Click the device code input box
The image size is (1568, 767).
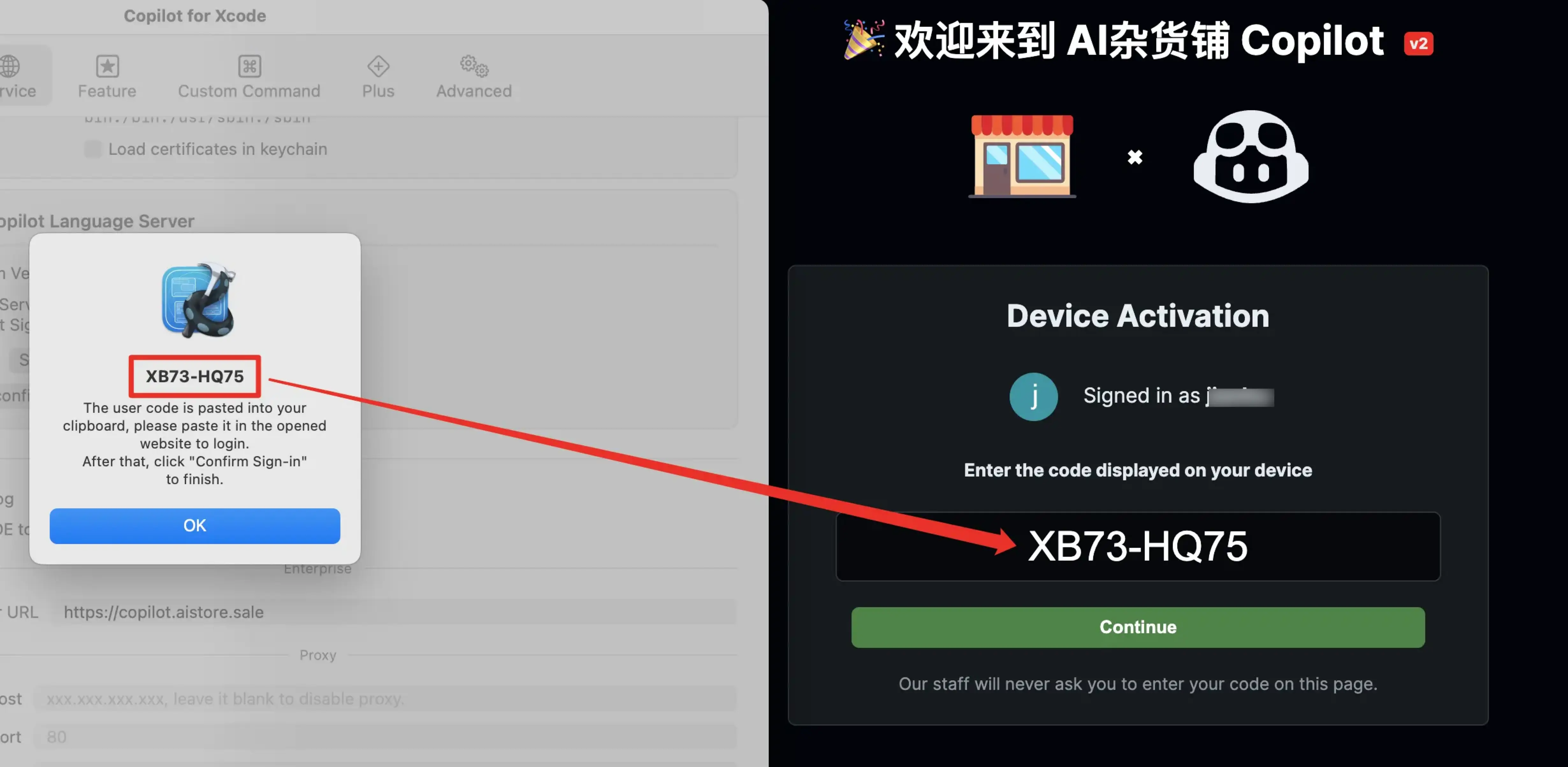coord(1138,546)
